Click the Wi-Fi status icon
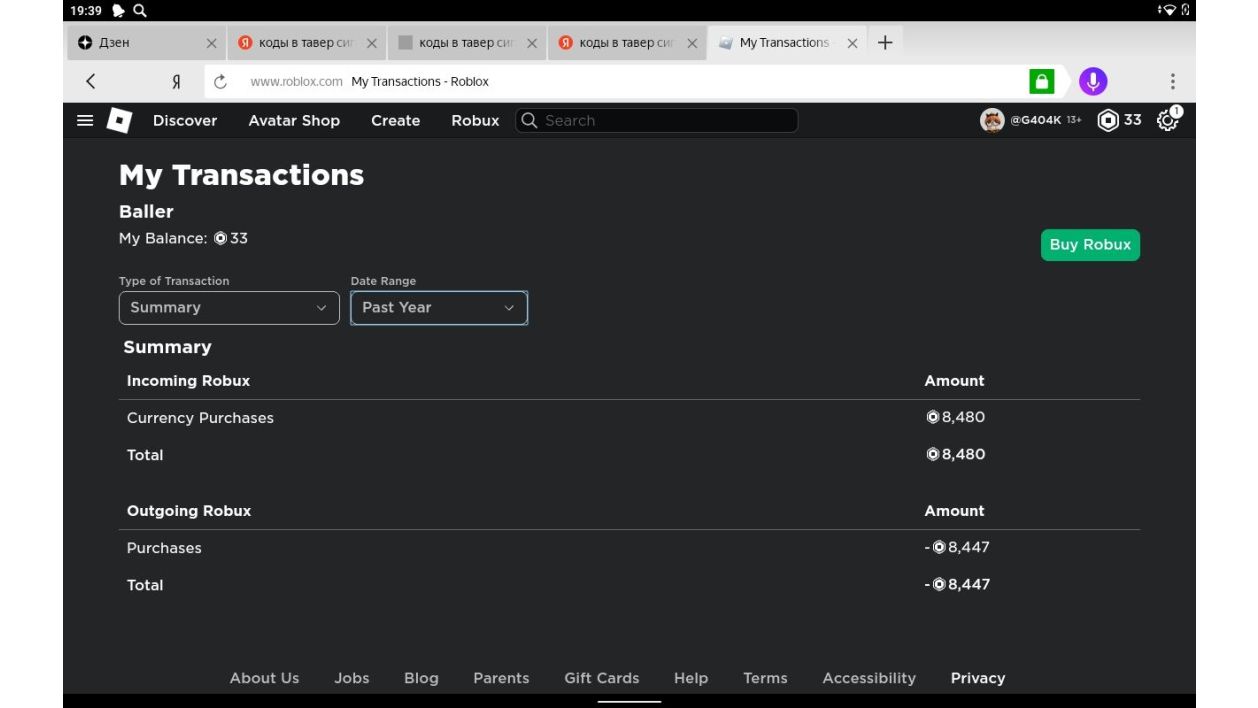1258x708 pixels. click(1168, 10)
